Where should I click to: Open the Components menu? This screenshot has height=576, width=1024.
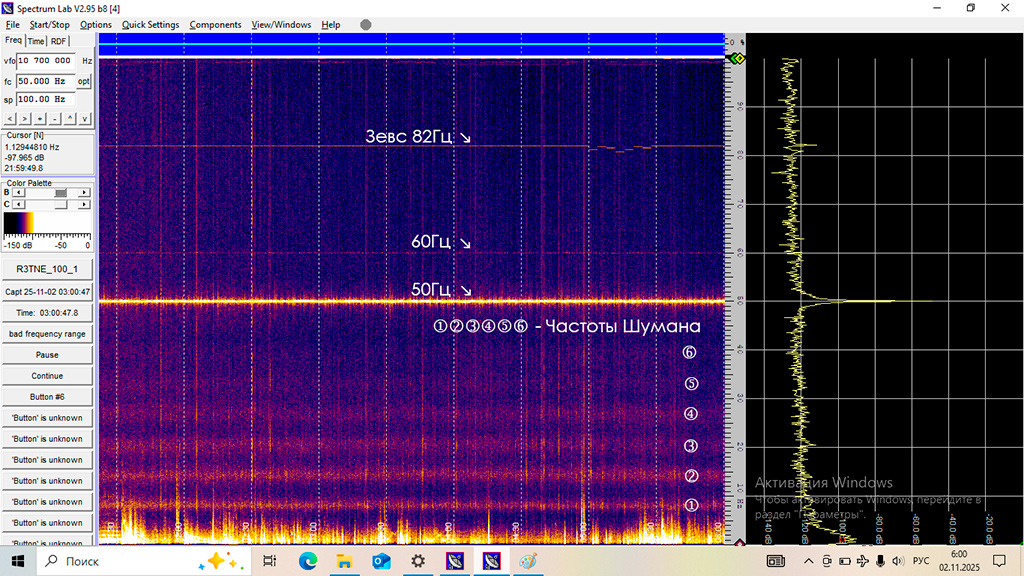click(x=215, y=25)
